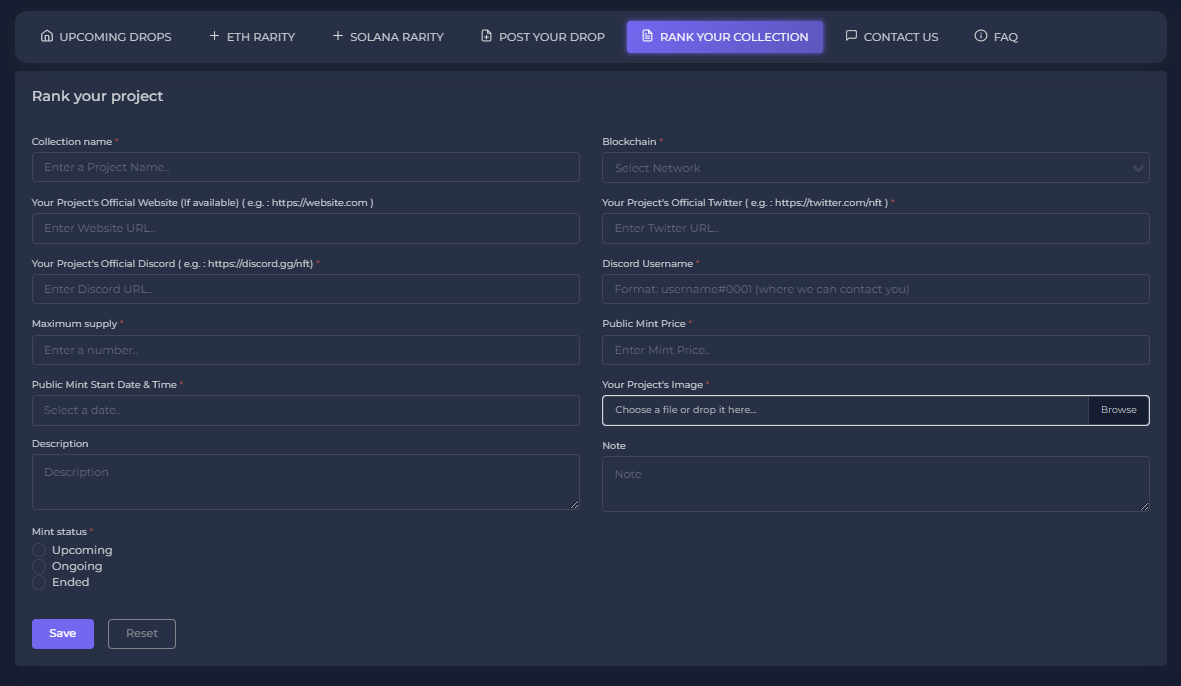
Task: Open the Blockchain Select Network dropdown
Action: tap(875, 168)
